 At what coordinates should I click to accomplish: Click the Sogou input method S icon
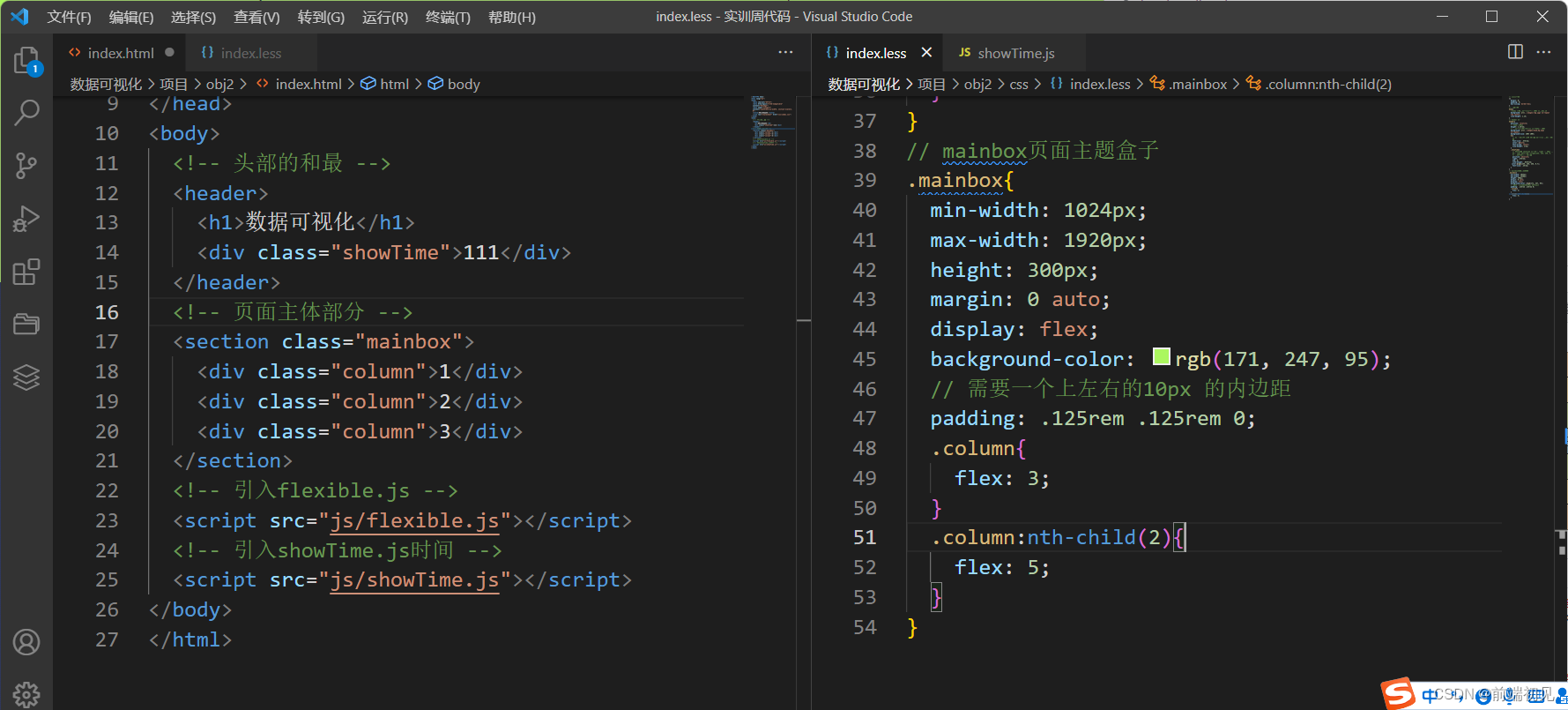[x=1398, y=693]
